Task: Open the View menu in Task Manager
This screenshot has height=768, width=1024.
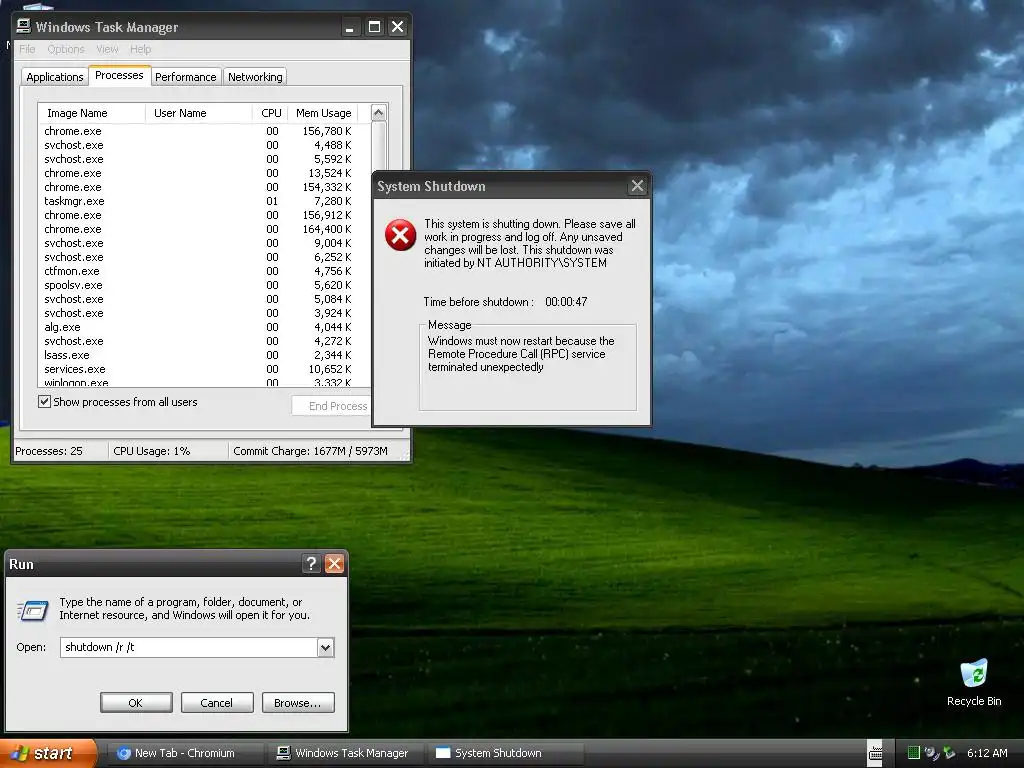Action: (x=107, y=49)
